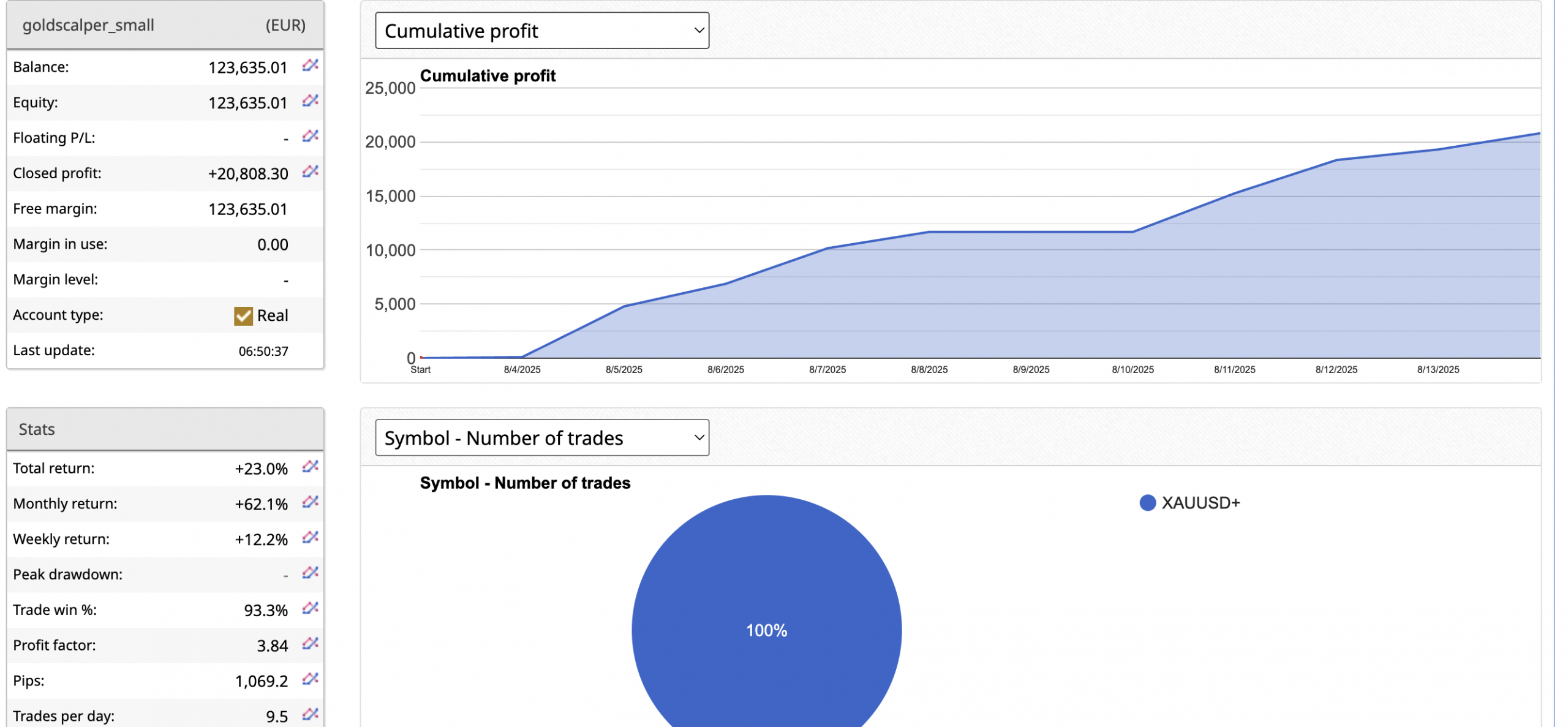1568x727 pixels.
Task: Open the Floating P/L chart icon
Action: click(x=310, y=136)
